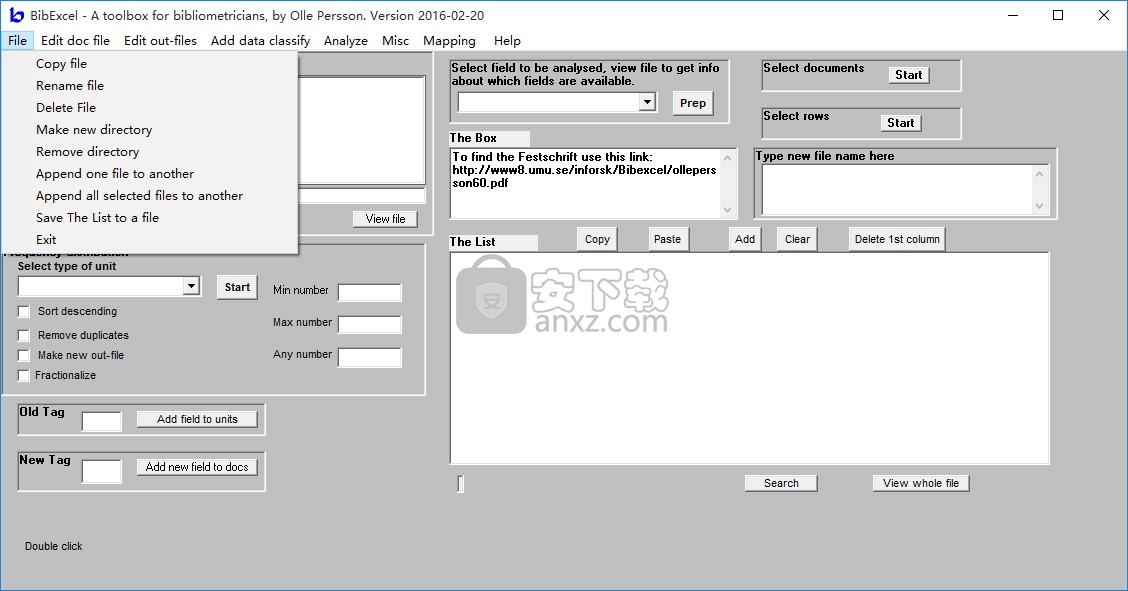This screenshot has width=1128, height=591.
Task: Click inside The List text area
Action: point(750,358)
